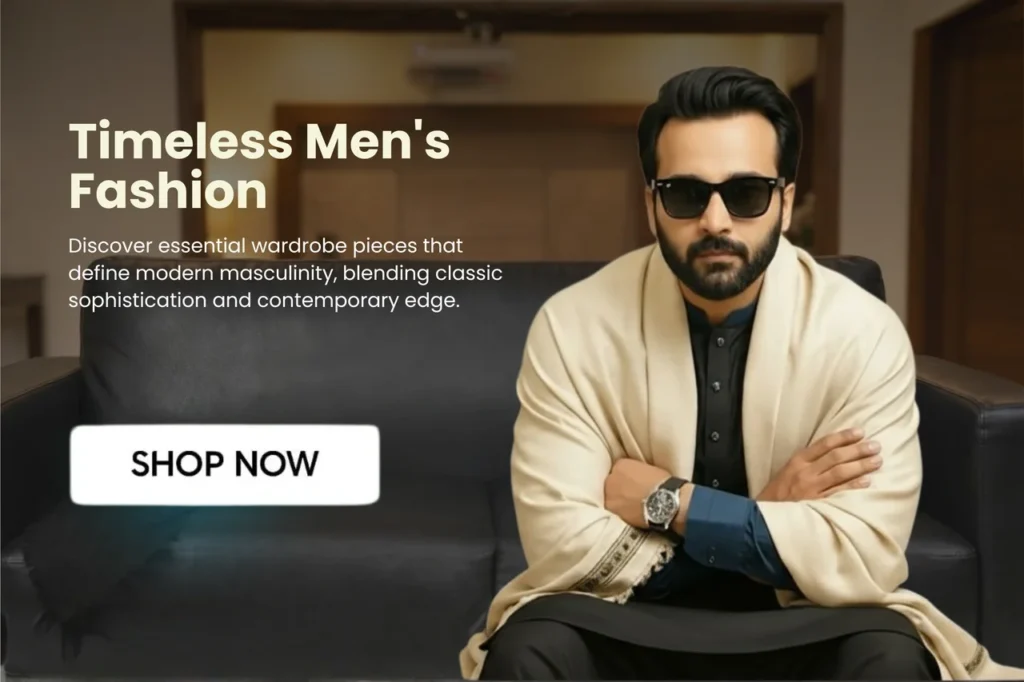
Task: Click the "Discover essential wardrobe pieces" description text
Action: 285,273
